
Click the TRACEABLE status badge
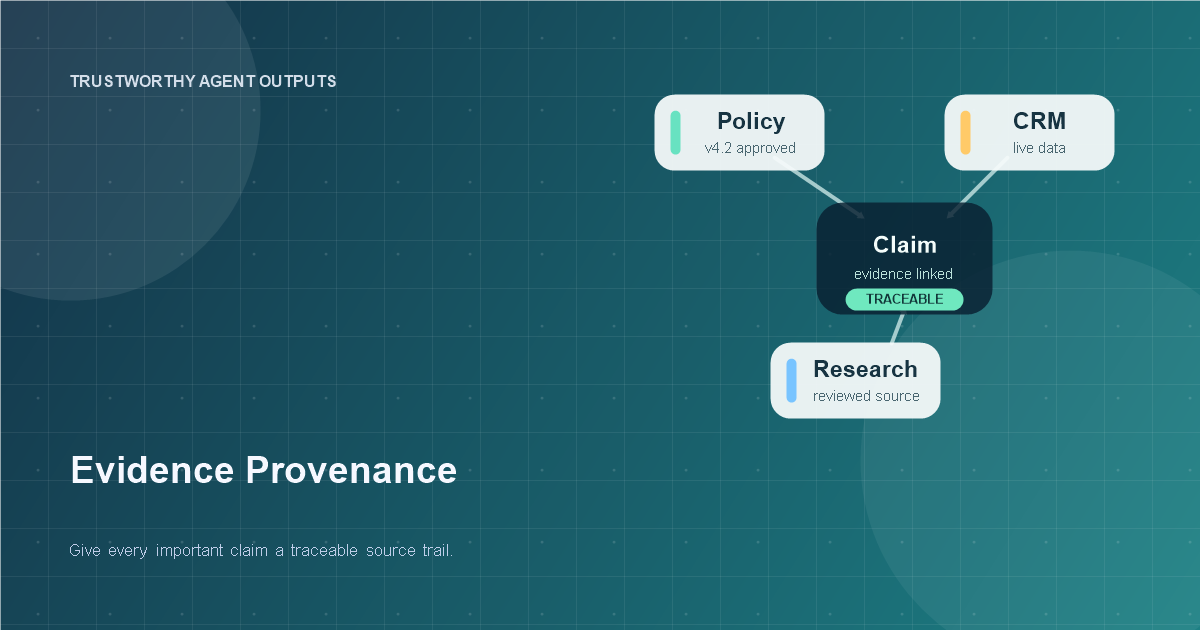tap(904, 299)
